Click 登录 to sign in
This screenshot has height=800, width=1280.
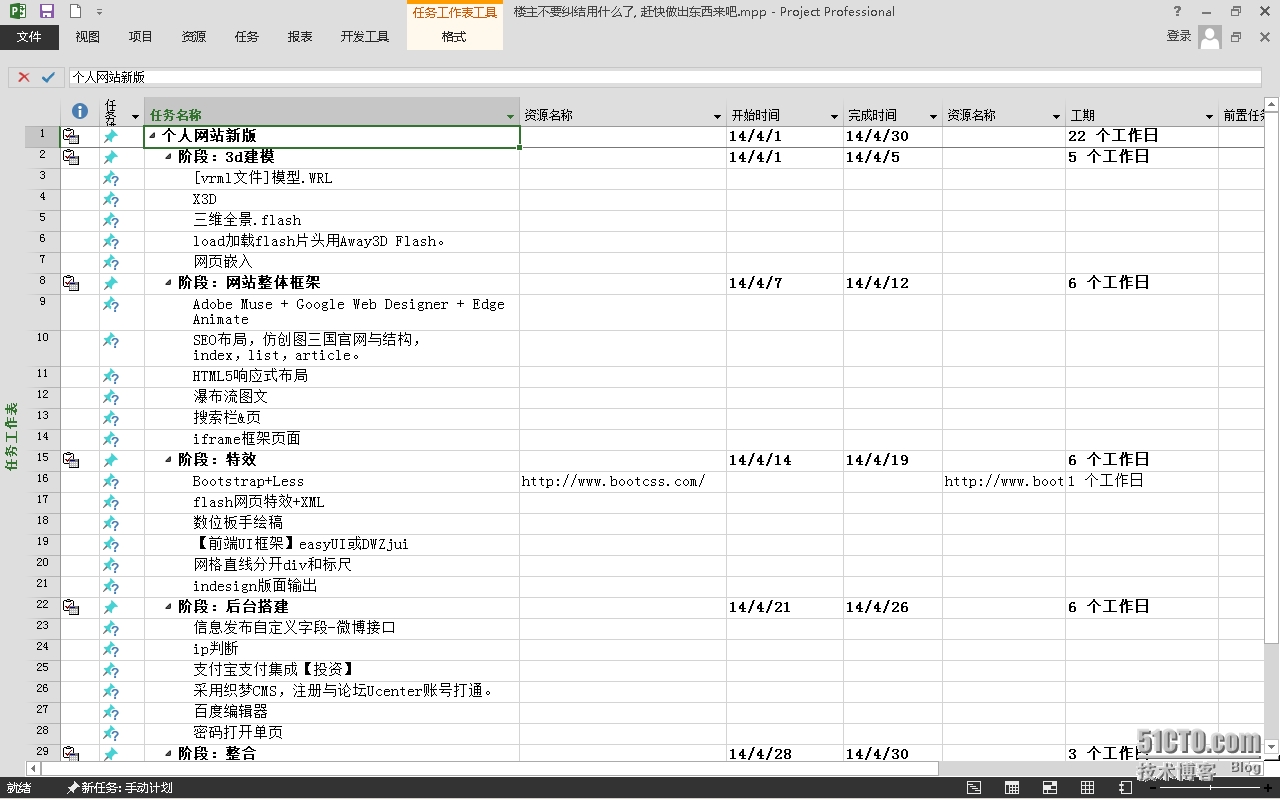1179,36
